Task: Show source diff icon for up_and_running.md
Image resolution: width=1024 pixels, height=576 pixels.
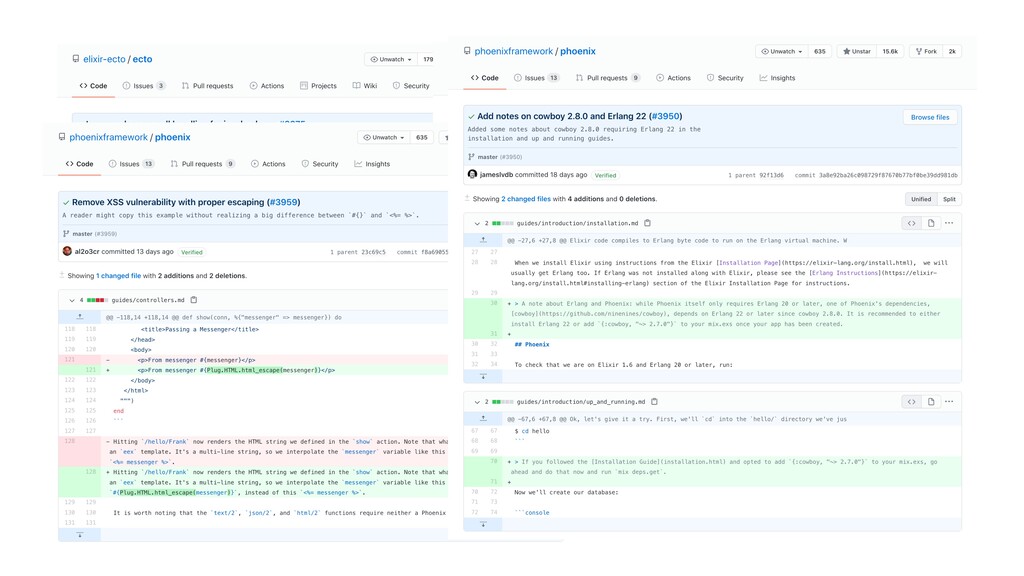Action: [911, 402]
